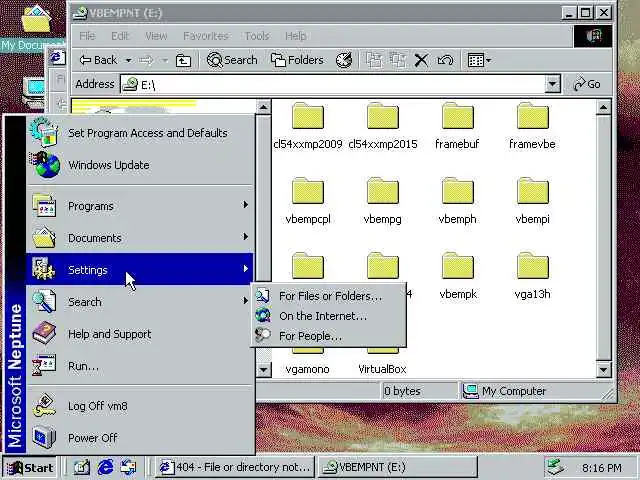The image size is (640, 480).
Task: Select Settings in the Start menu
Action: point(140,269)
